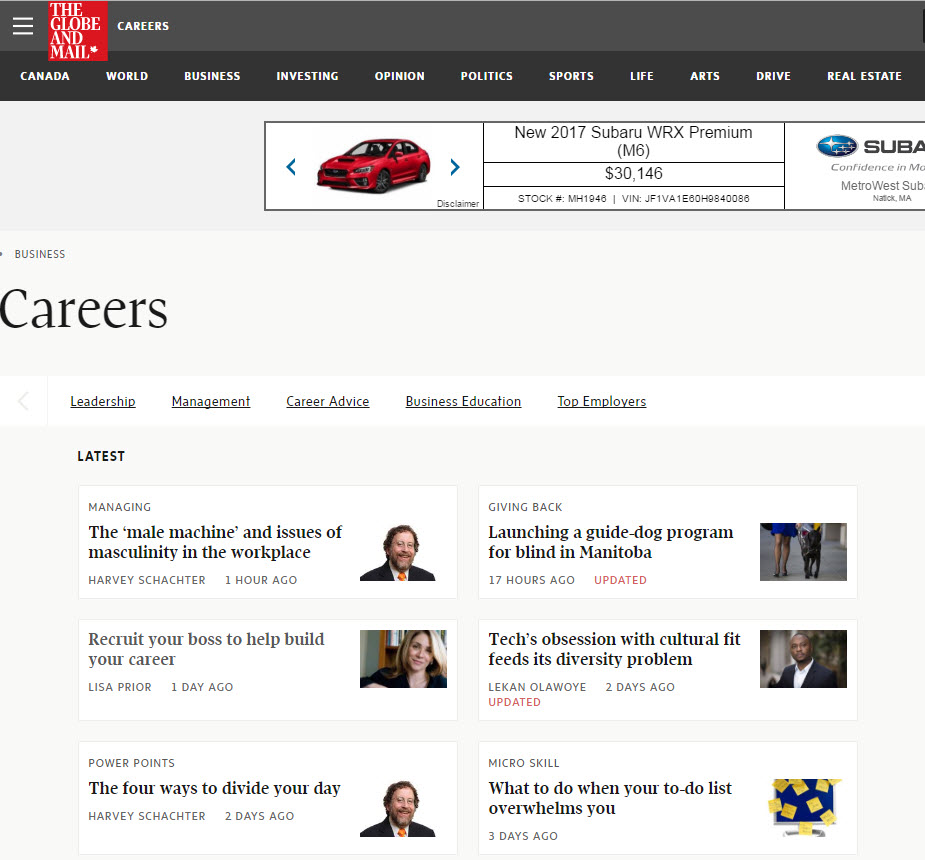Click the sticky notes monitor thumbnail
Viewport: 925px width, 860px height.
[803, 807]
